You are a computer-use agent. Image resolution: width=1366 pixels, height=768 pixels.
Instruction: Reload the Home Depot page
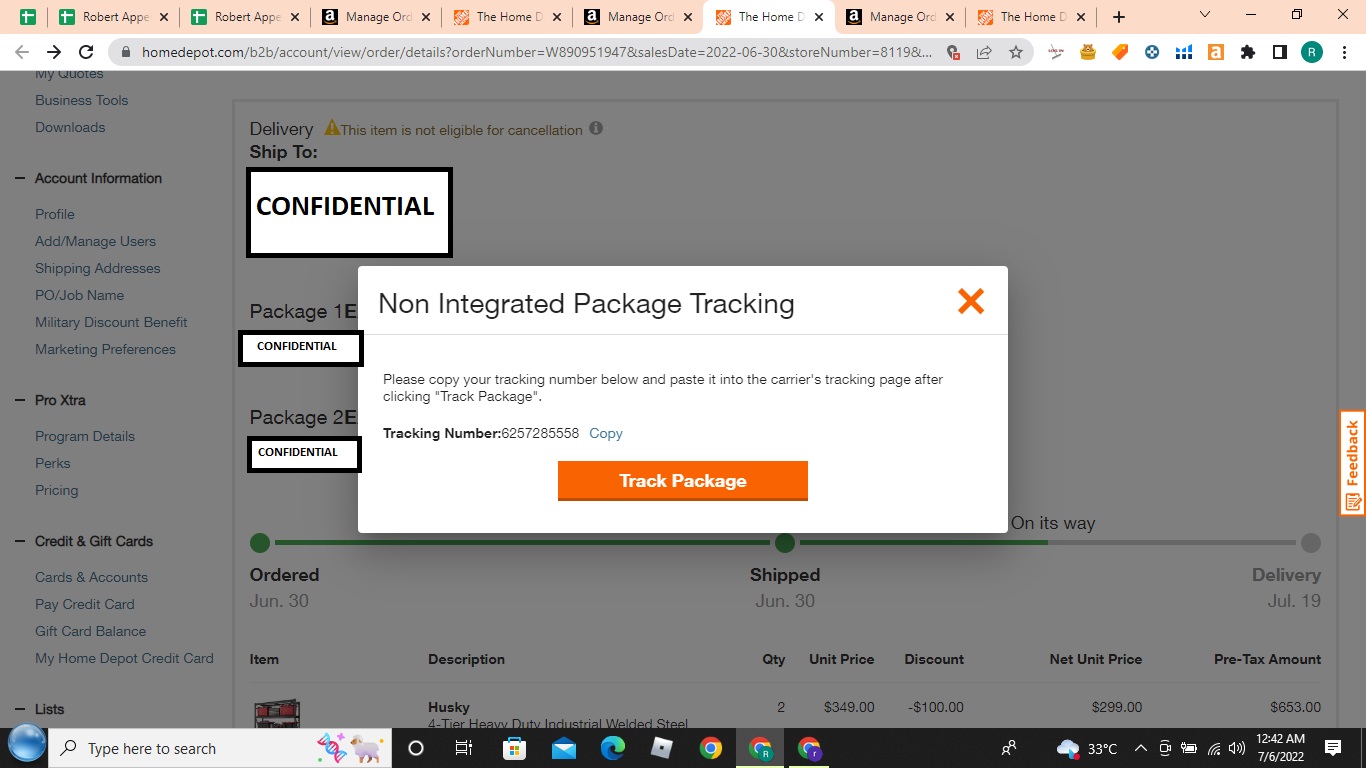click(86, 52)
